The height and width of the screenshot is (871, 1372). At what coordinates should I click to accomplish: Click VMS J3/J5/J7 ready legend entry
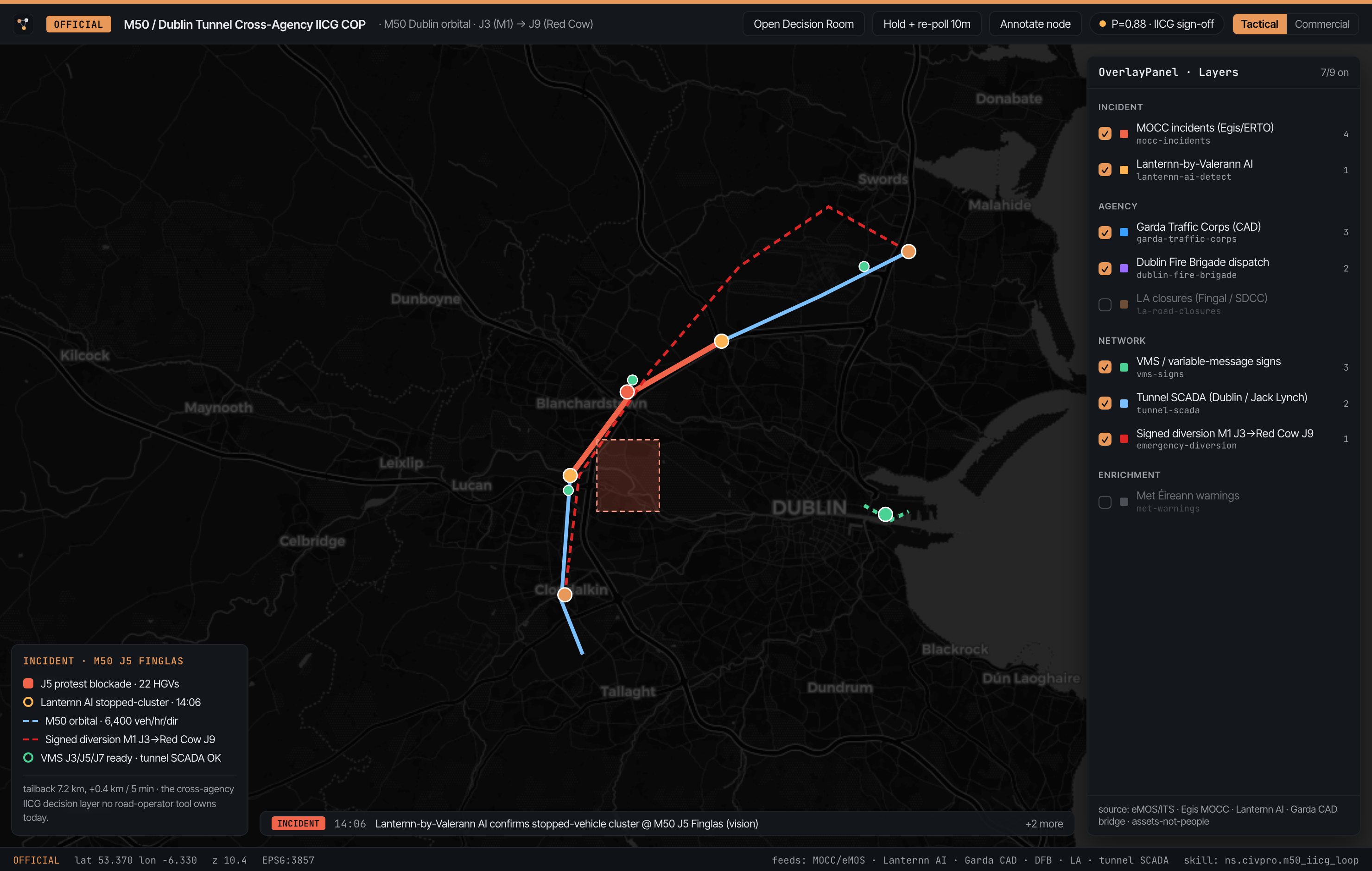[x=122, y=758]
